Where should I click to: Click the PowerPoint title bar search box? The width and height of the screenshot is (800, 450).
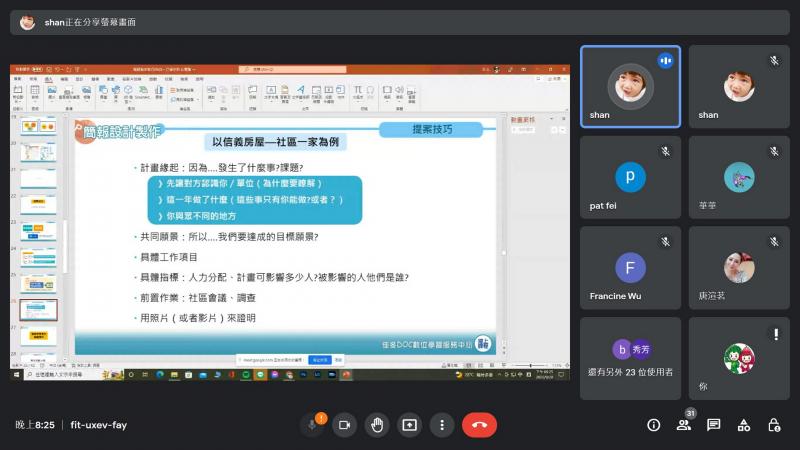tap(292, 69)
